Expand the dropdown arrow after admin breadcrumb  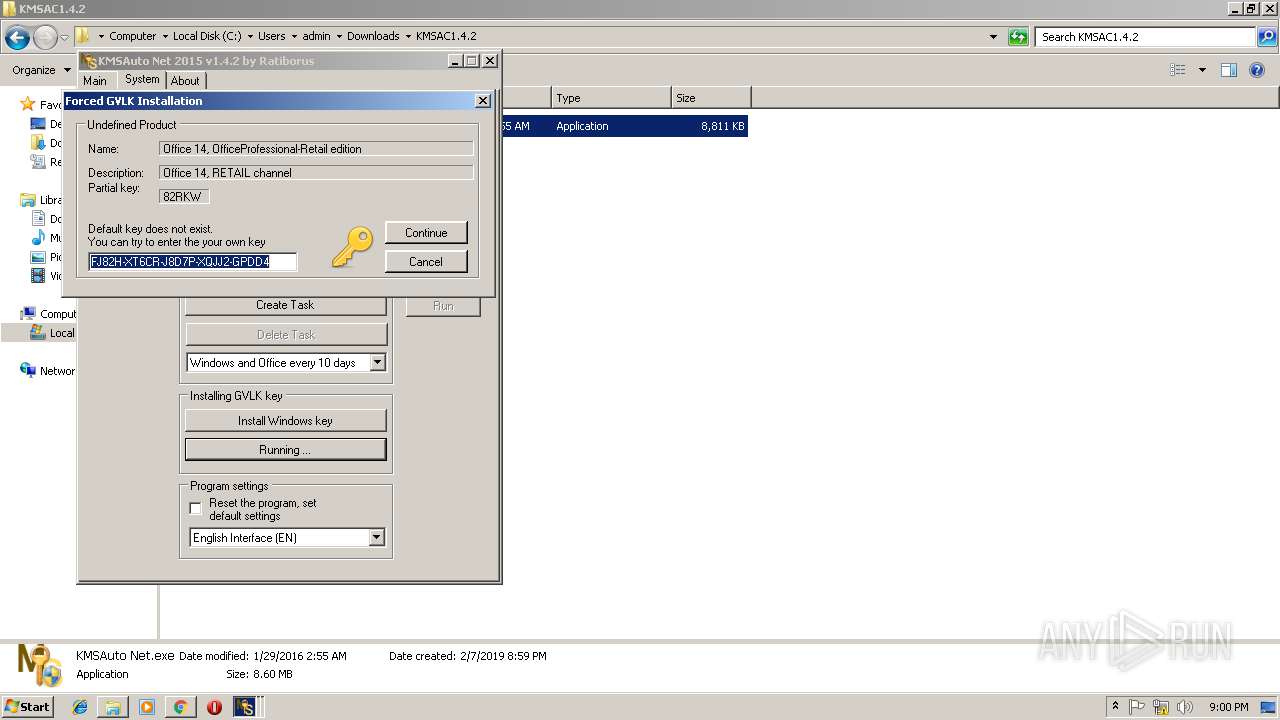(x=338, y=36)
